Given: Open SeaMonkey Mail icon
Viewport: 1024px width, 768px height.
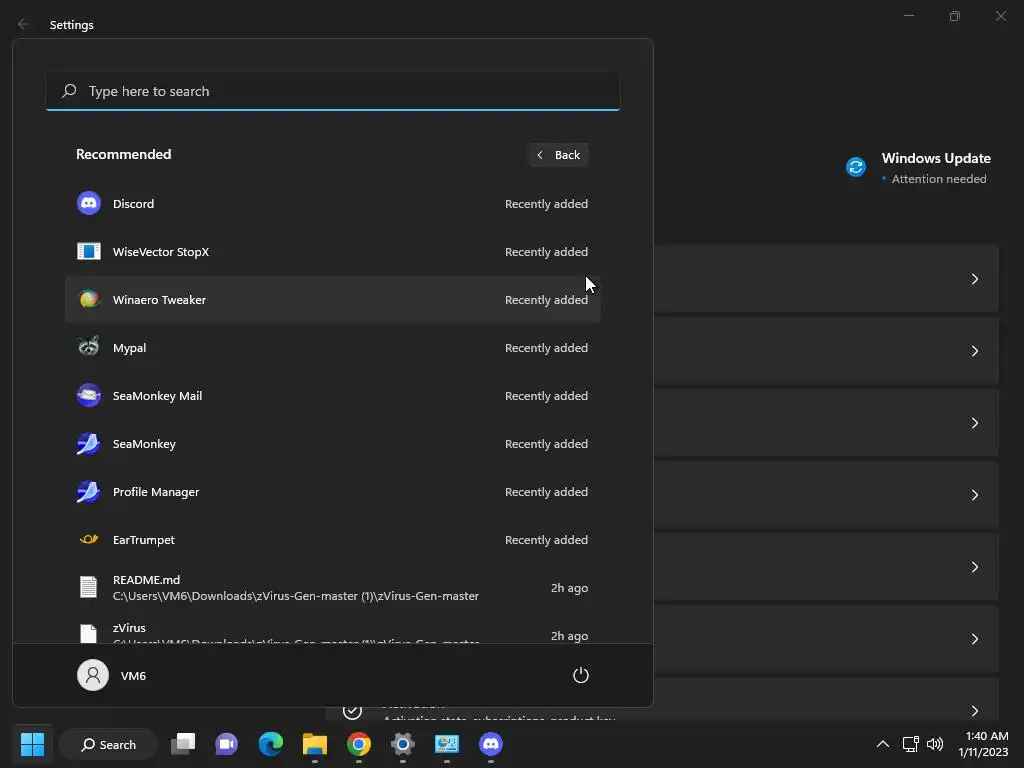Looking at the screenshot, I should click(89, 395).
